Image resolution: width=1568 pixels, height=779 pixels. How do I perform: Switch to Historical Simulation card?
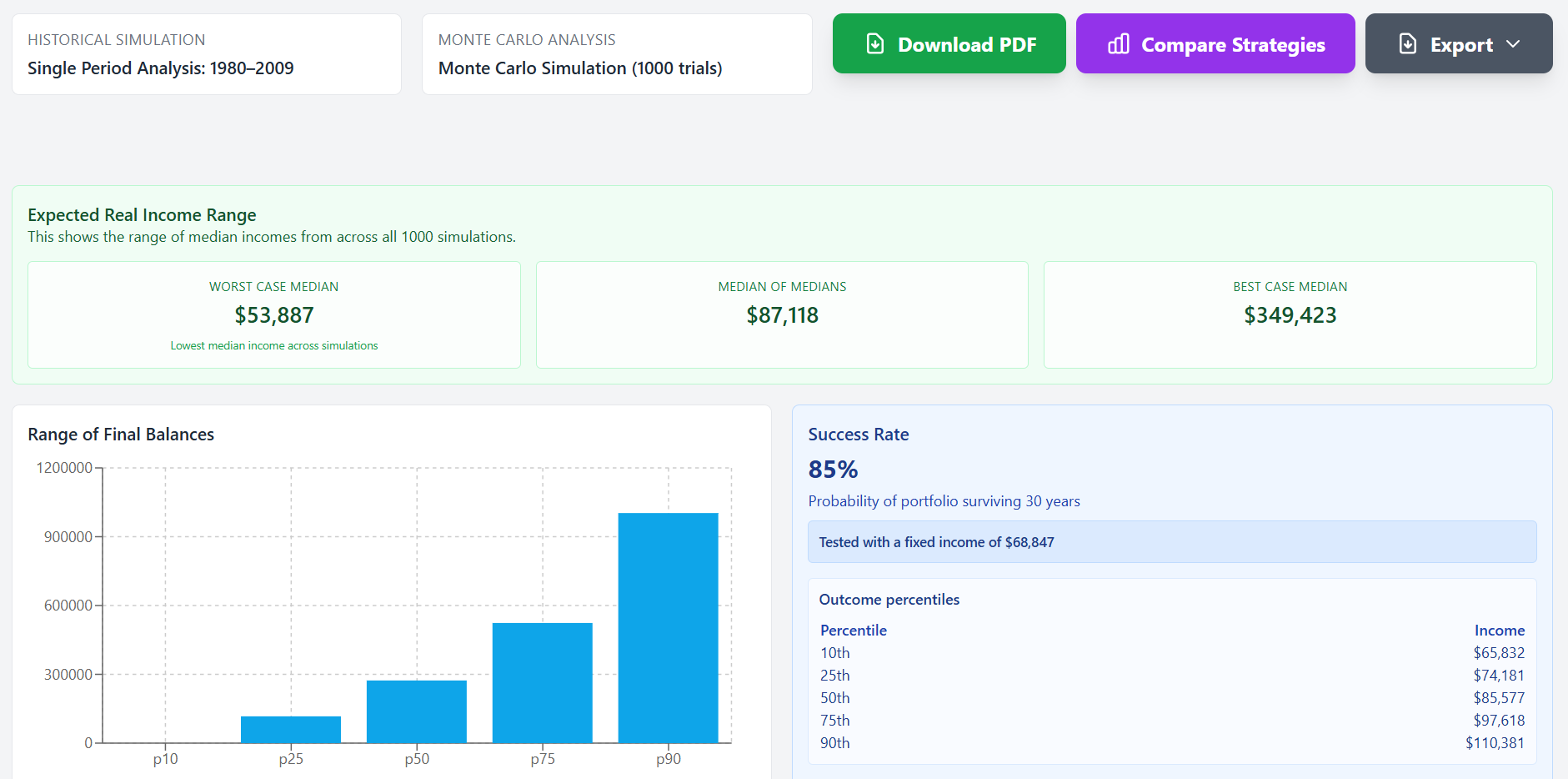pyautogui.click(x=207, y=54)
